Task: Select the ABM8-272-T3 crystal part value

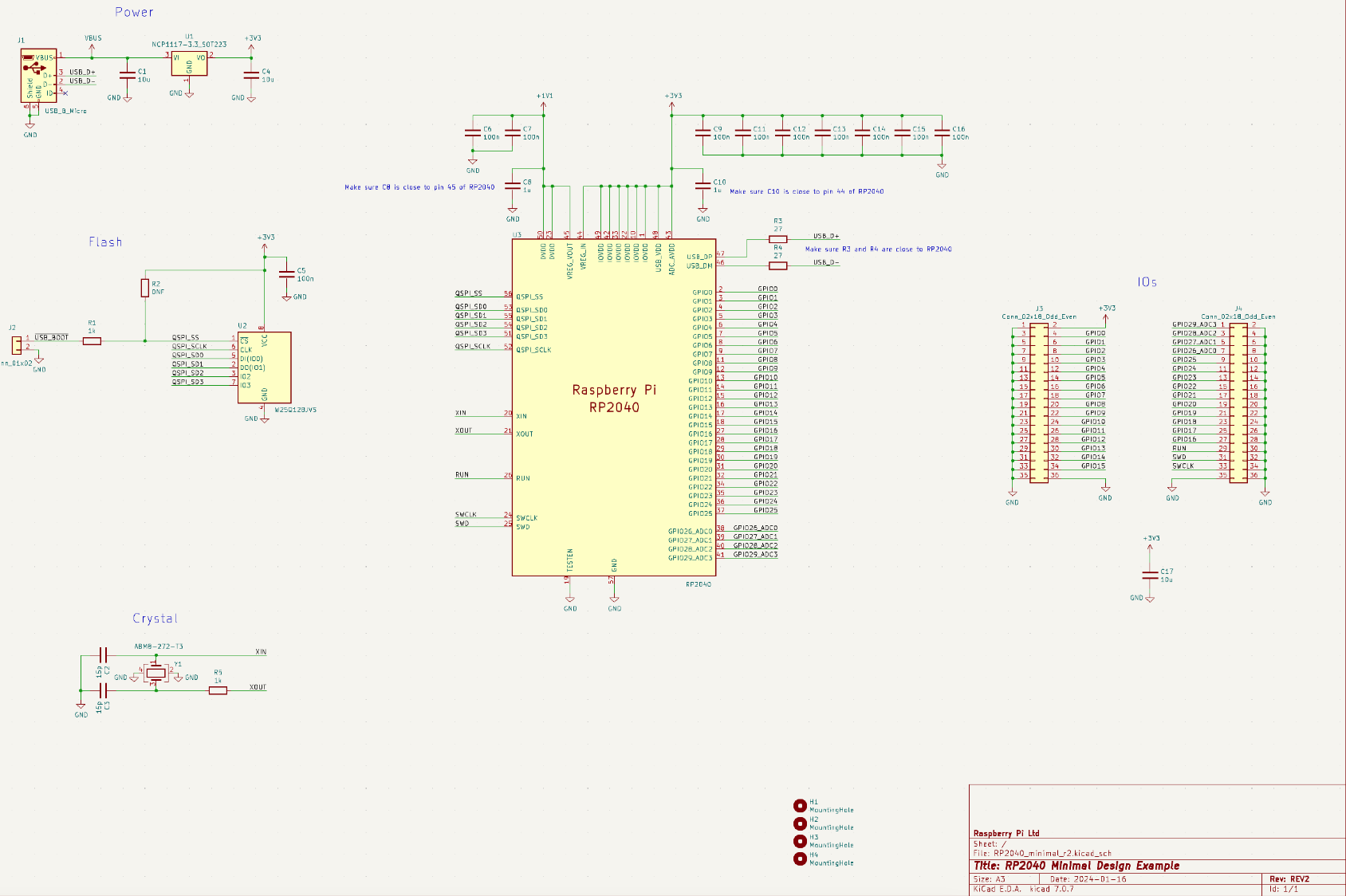Action: tap(159, 646)
